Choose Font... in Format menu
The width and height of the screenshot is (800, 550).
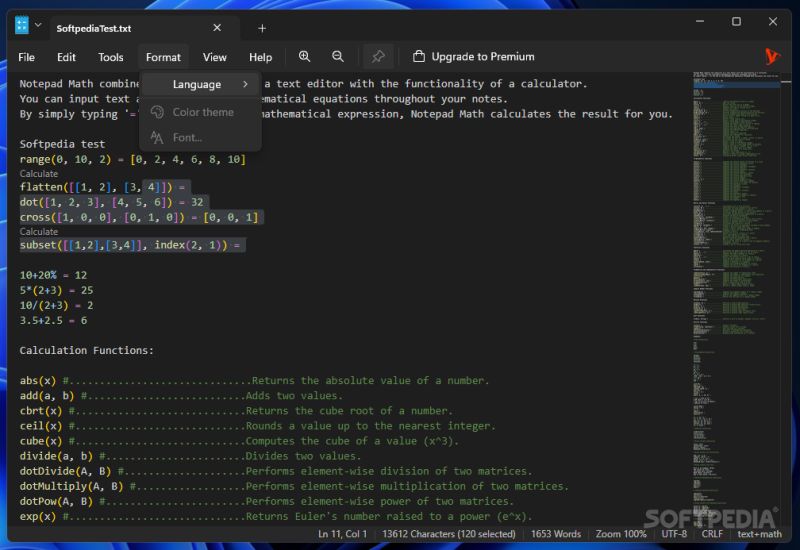[201, 137]
